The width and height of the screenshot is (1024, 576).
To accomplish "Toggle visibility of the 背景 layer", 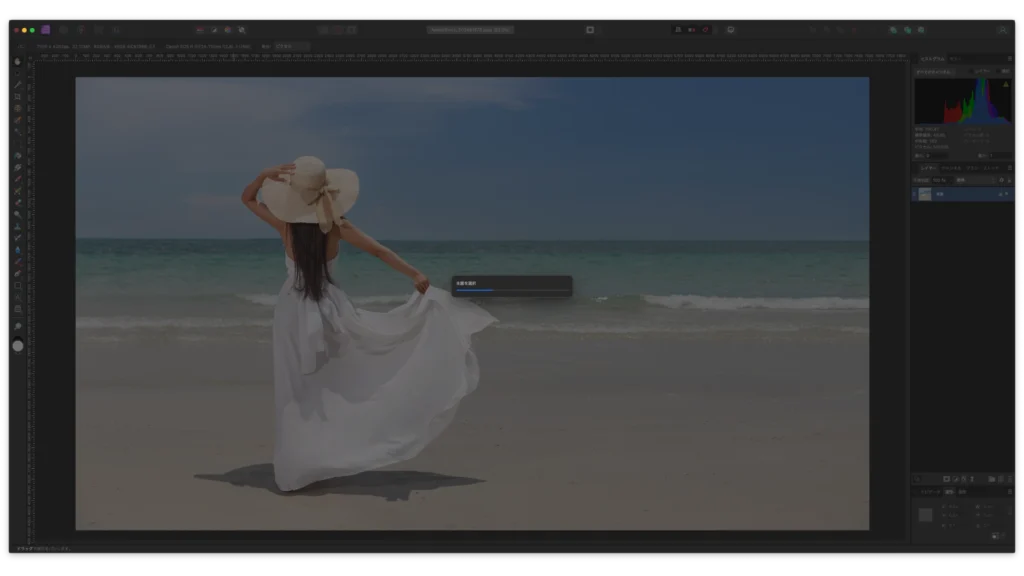I will click(x=1005, y=194).
